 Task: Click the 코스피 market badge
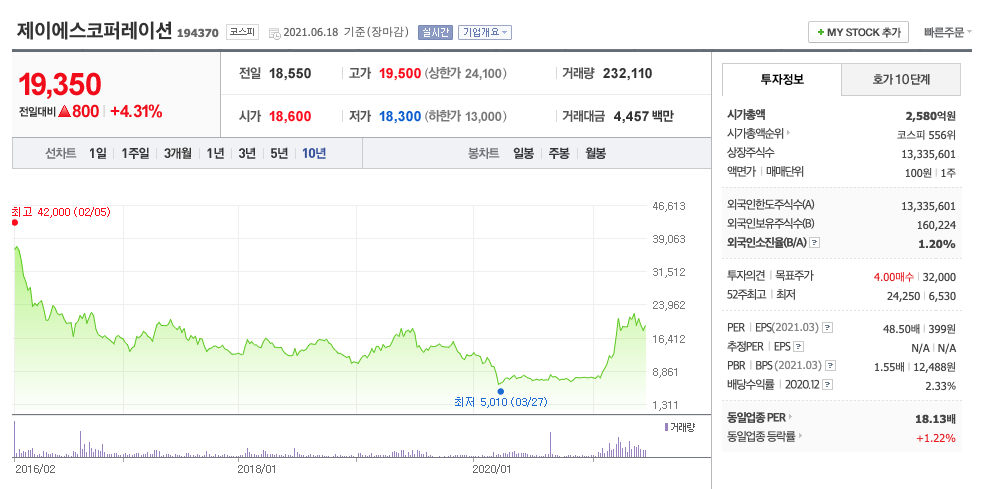coord(242,32)
